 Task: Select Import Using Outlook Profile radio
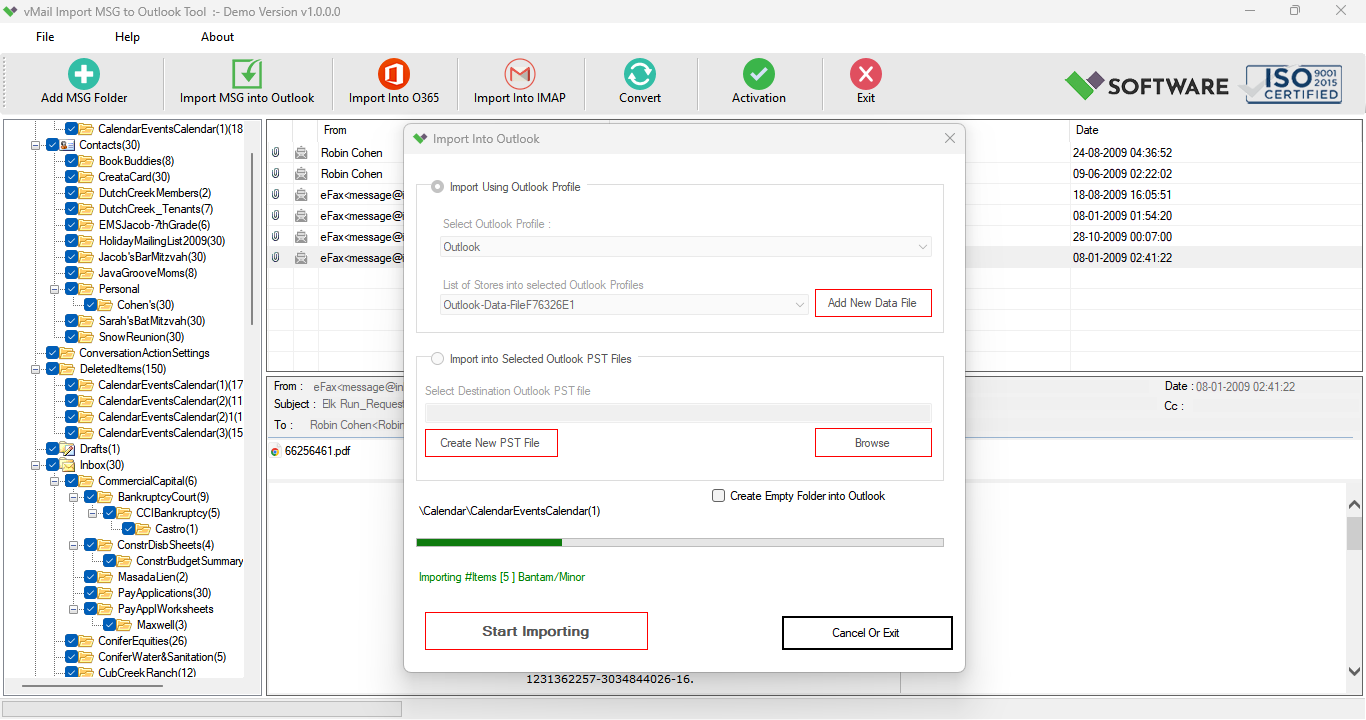tap(437, 187)
